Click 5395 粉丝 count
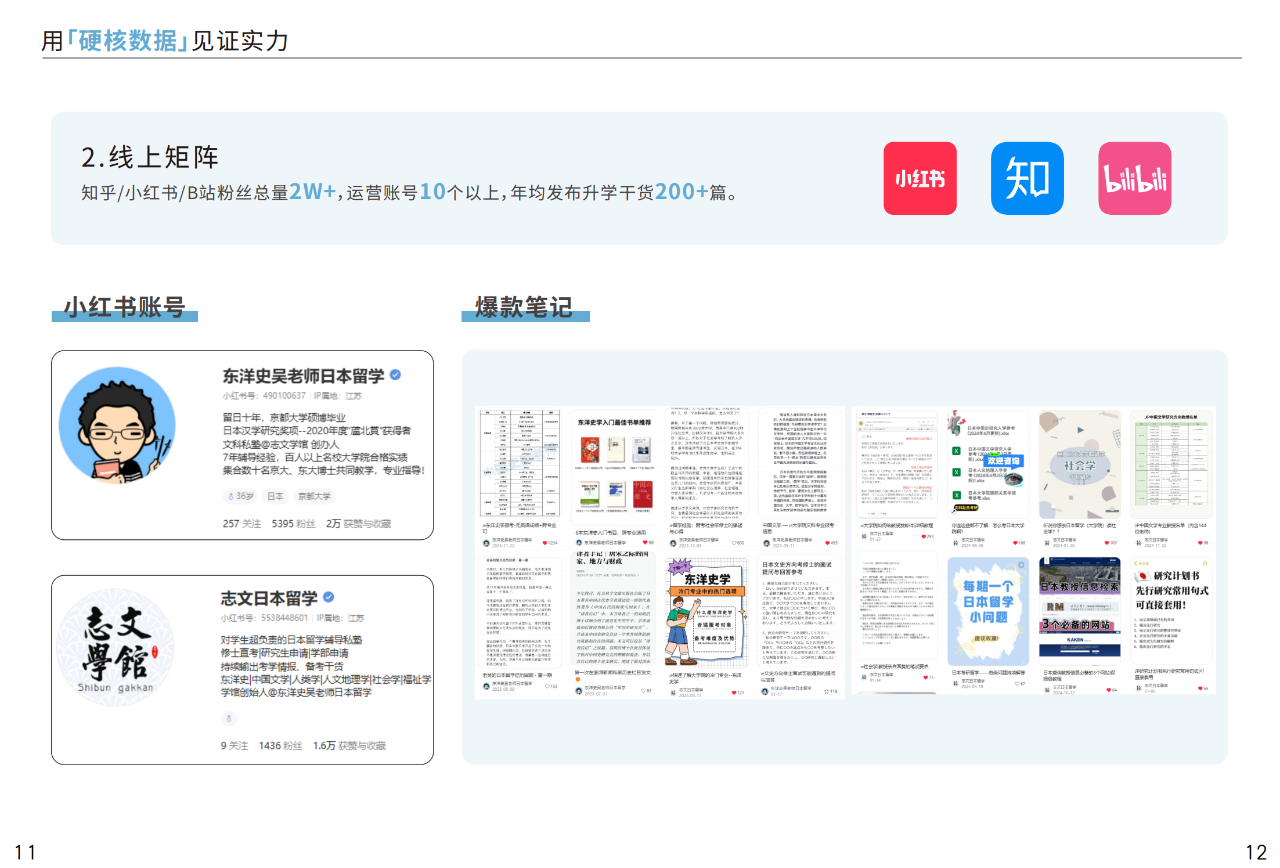The image size is (1280, 868). (293, 523)
